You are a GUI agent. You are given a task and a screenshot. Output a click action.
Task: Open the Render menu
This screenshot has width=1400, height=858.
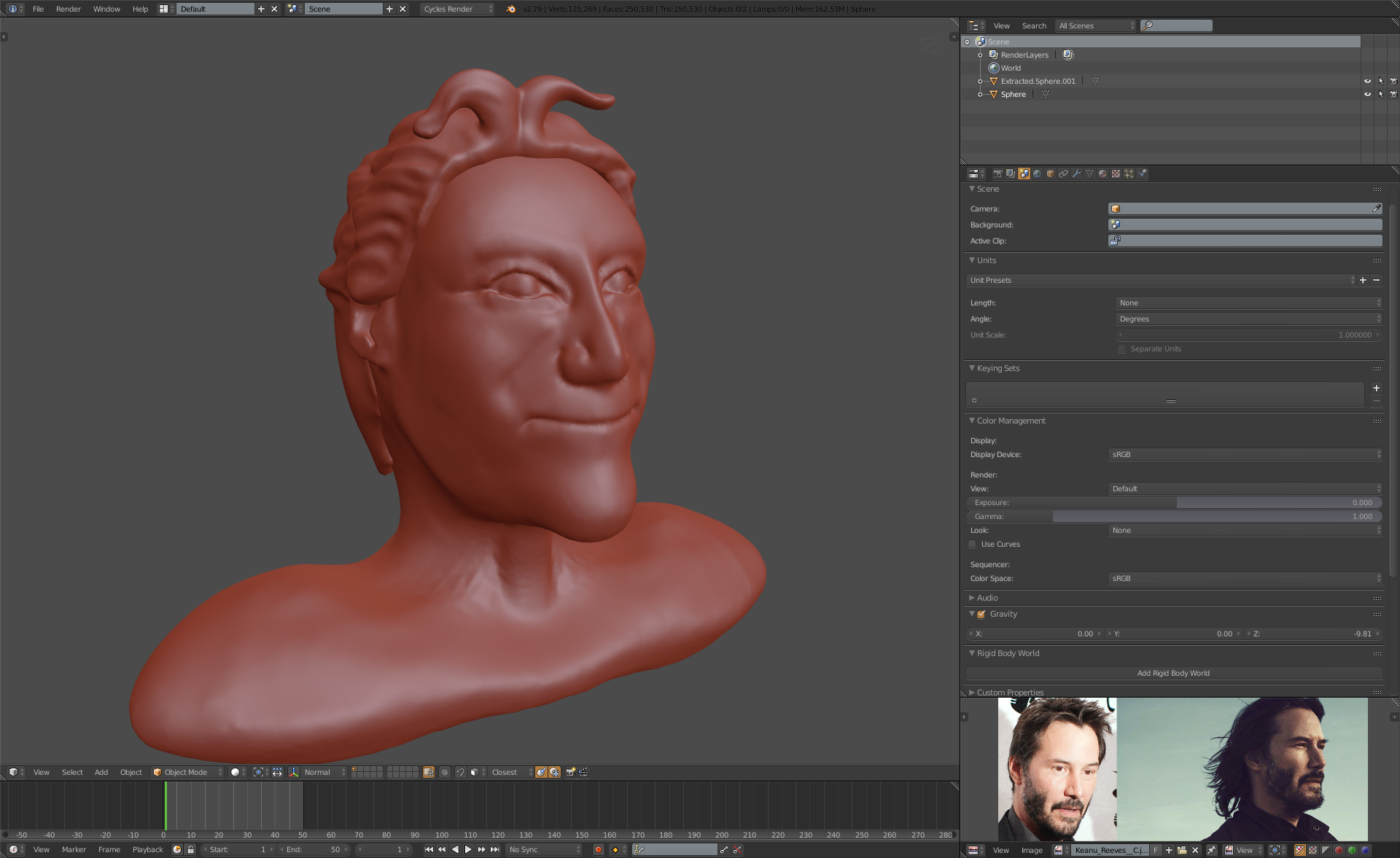coord(69,9)
